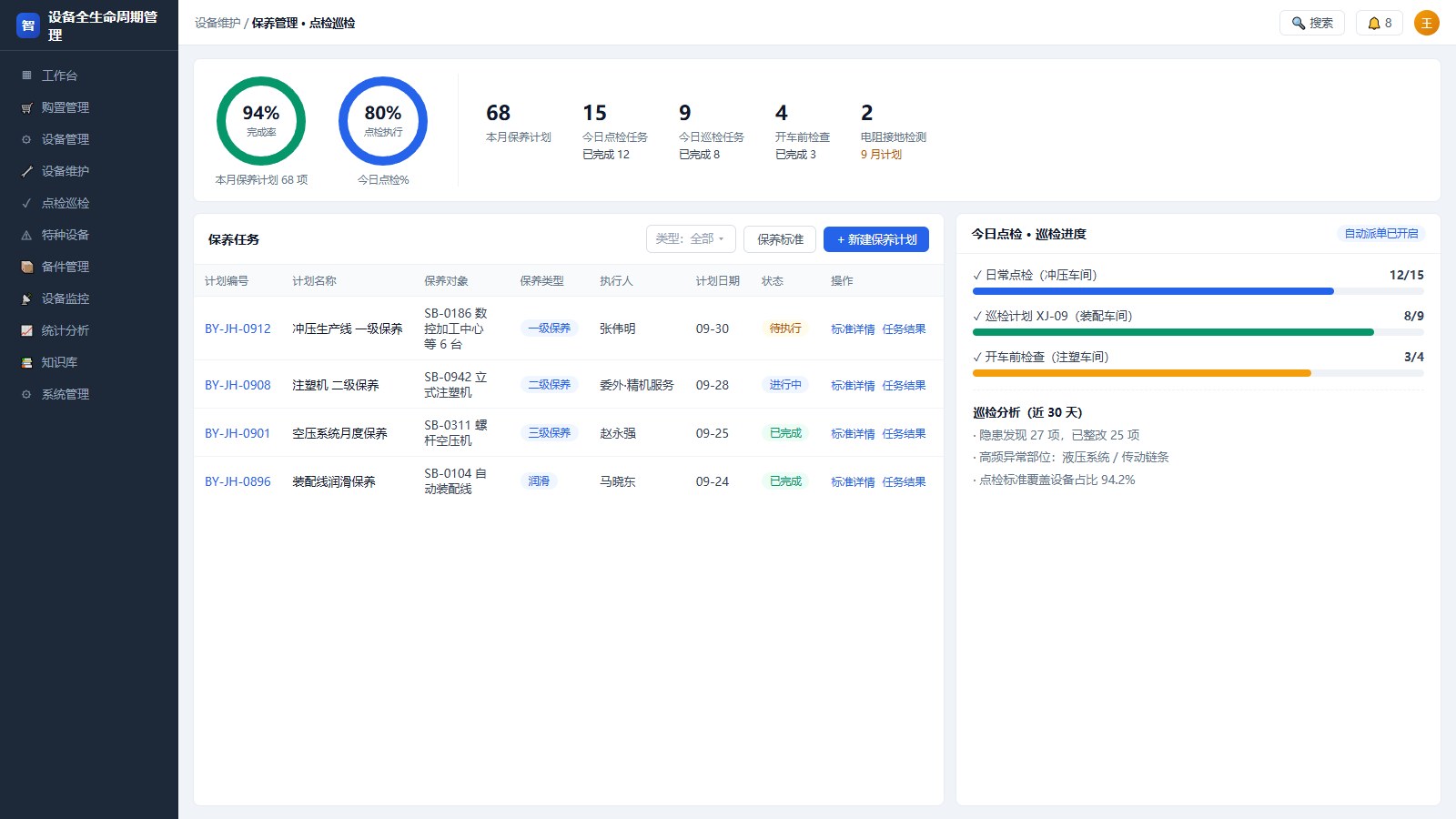Click the 计划日期 column header
The image size is (1456, 819).
[x=718, y=281]
